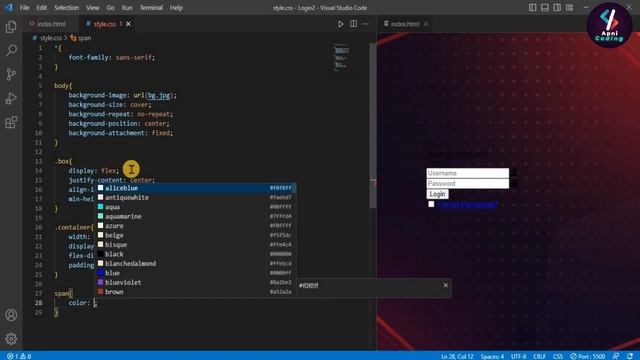The image size is (640, 360).
Task: Toggle primary side bar layout icon
Action: click(x=533, y=7)
